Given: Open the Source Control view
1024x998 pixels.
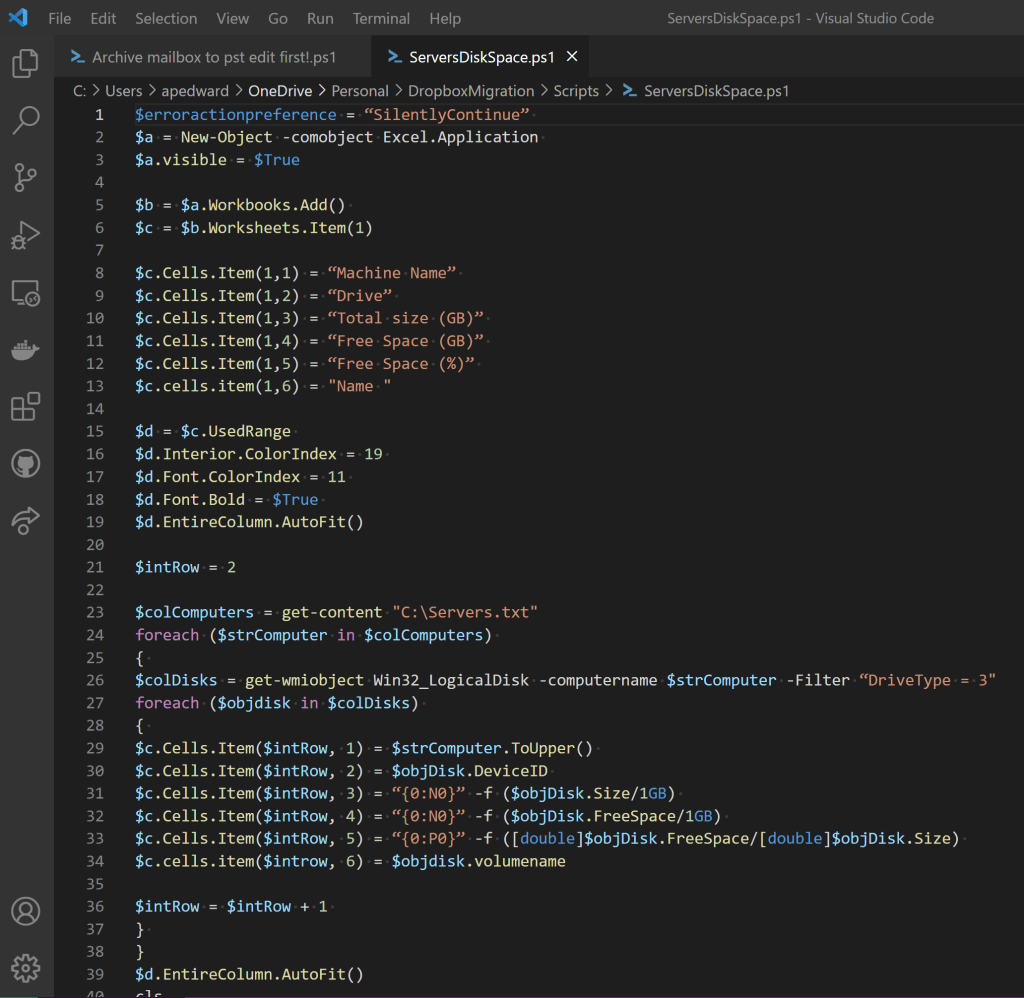Looking at the screenshot, I should [25, 178].
